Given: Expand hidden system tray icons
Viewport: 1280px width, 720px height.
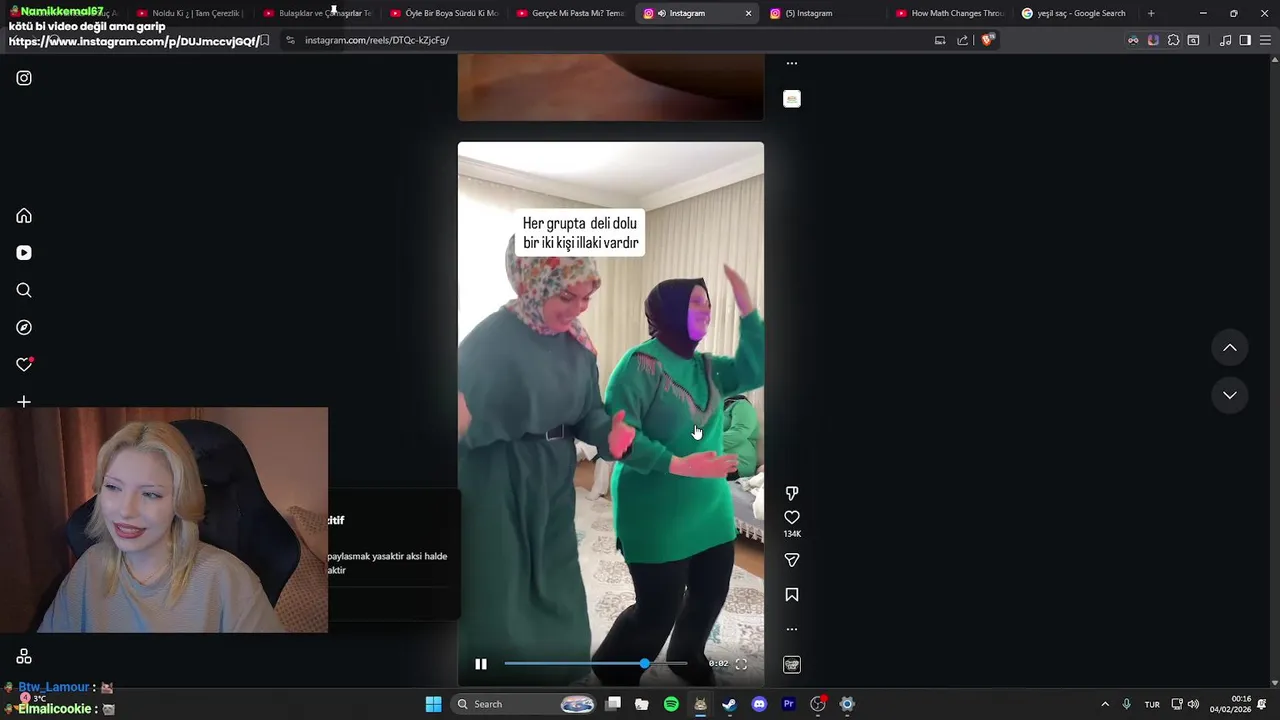Looking at the screenshot, I should [x=1105, y=704].
